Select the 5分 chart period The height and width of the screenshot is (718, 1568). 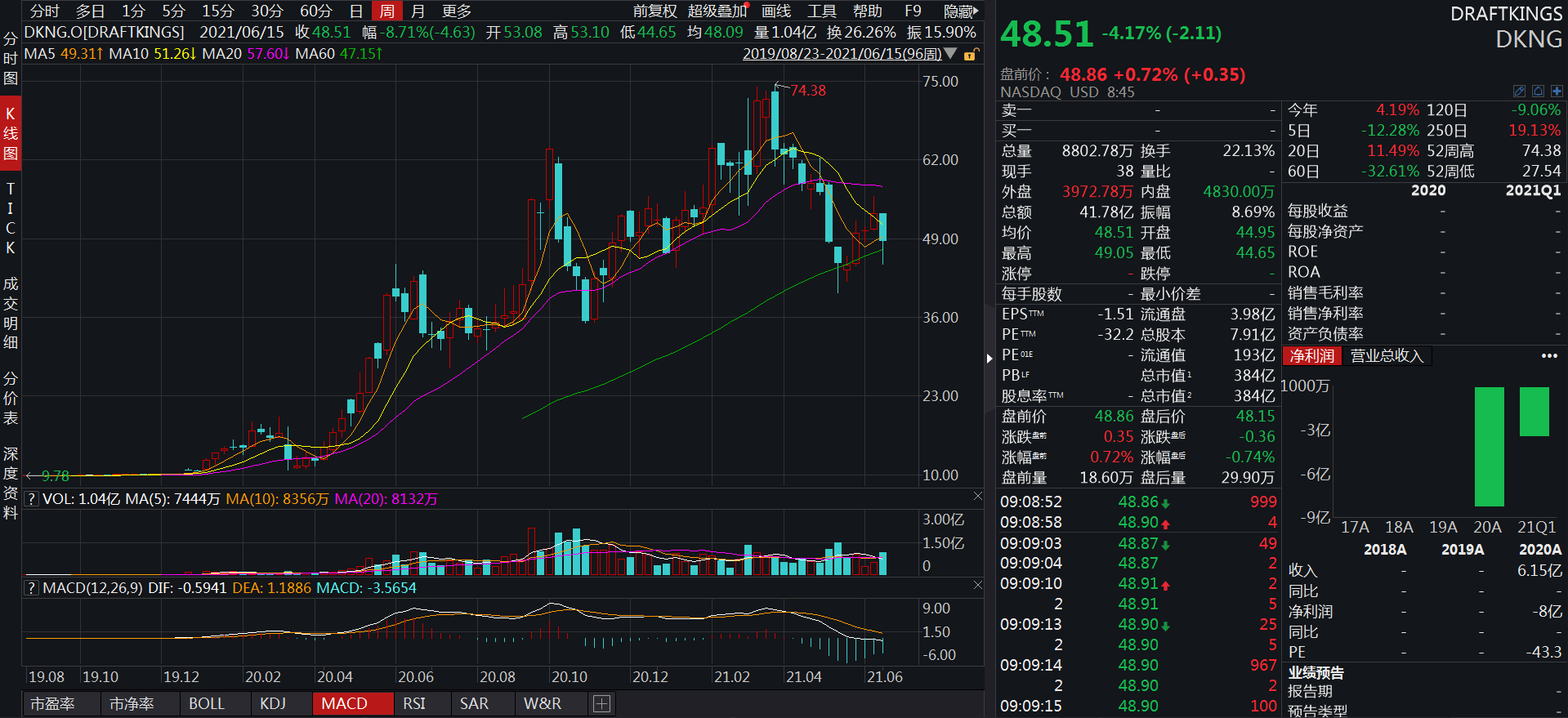[173, 11]
